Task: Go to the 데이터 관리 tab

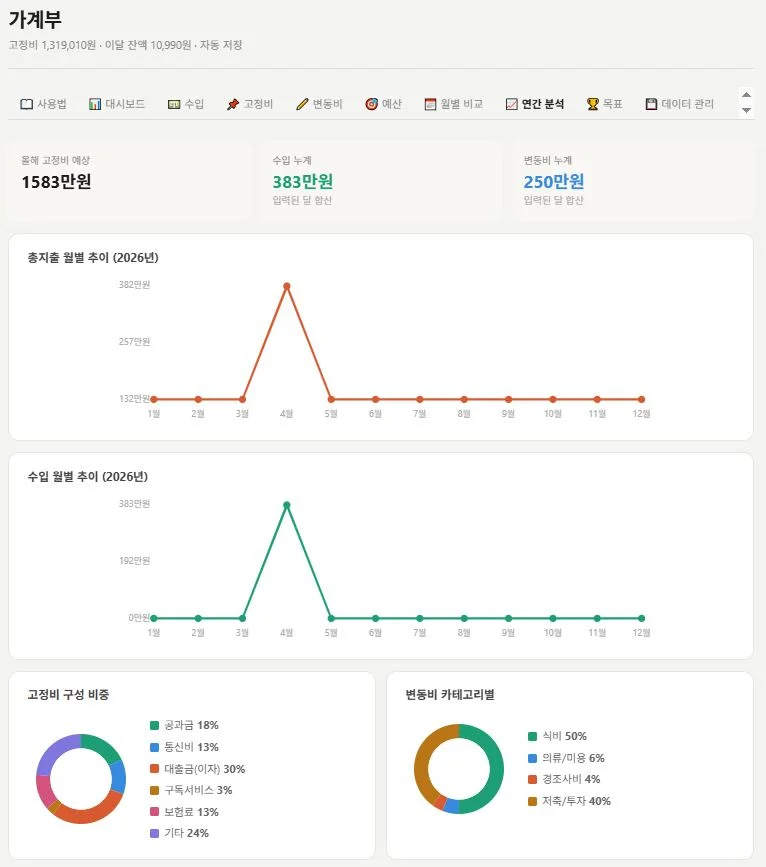Action: tap(680, 104)
